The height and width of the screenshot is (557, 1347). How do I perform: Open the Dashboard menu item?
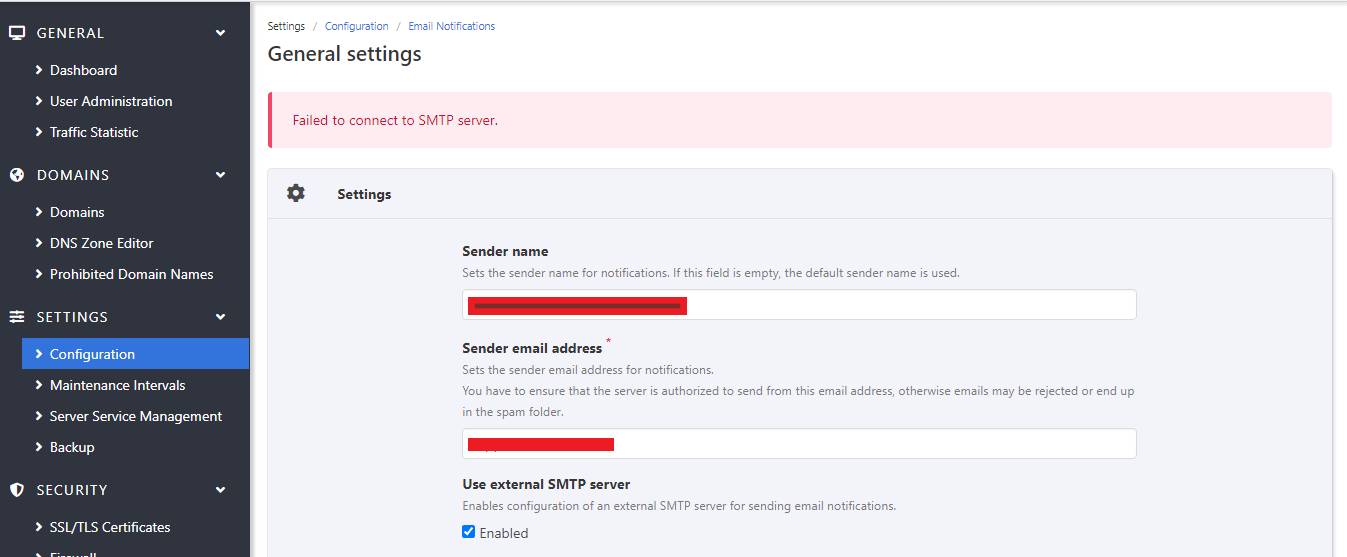click(83, 70)
